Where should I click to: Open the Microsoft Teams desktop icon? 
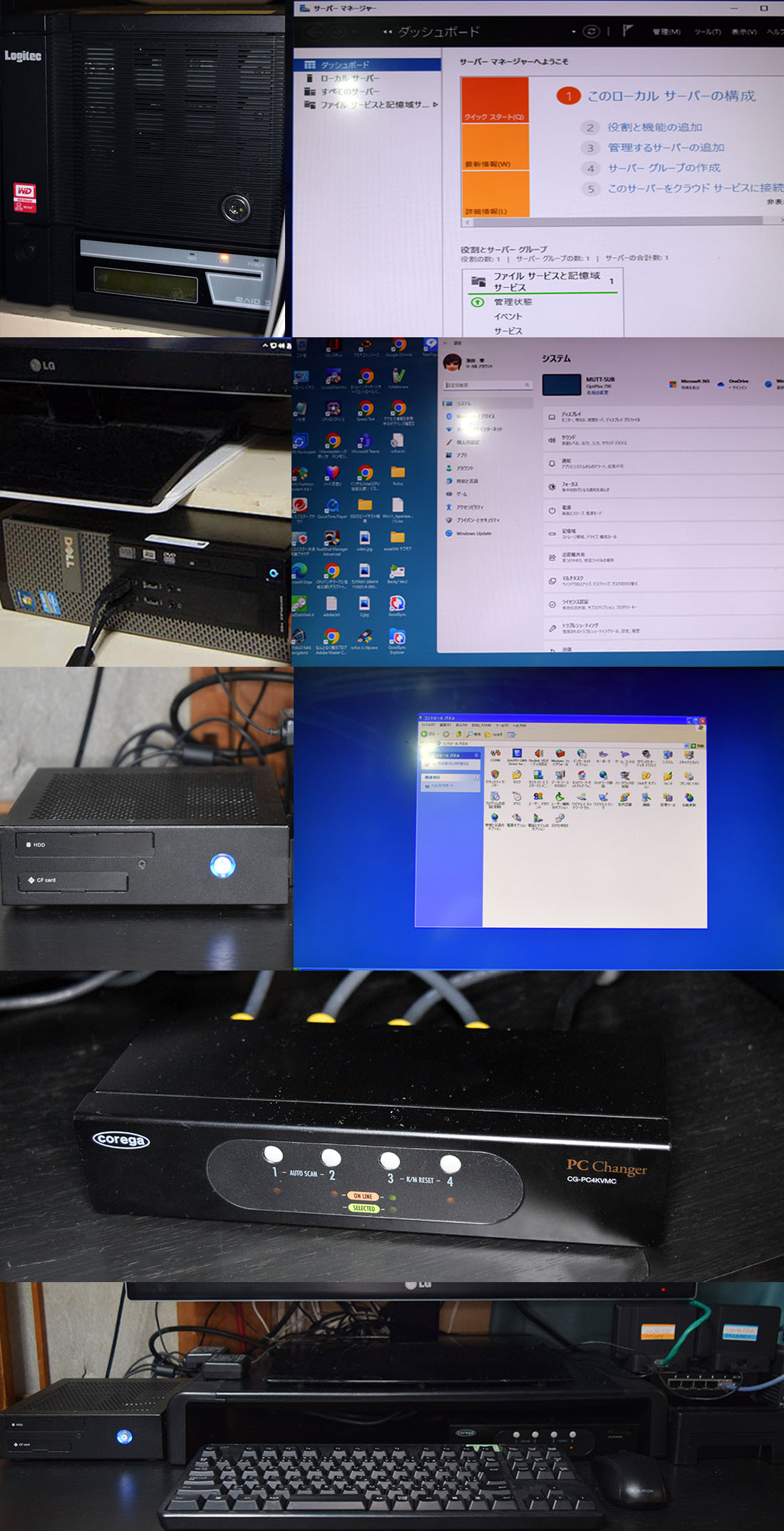(365, 444)
